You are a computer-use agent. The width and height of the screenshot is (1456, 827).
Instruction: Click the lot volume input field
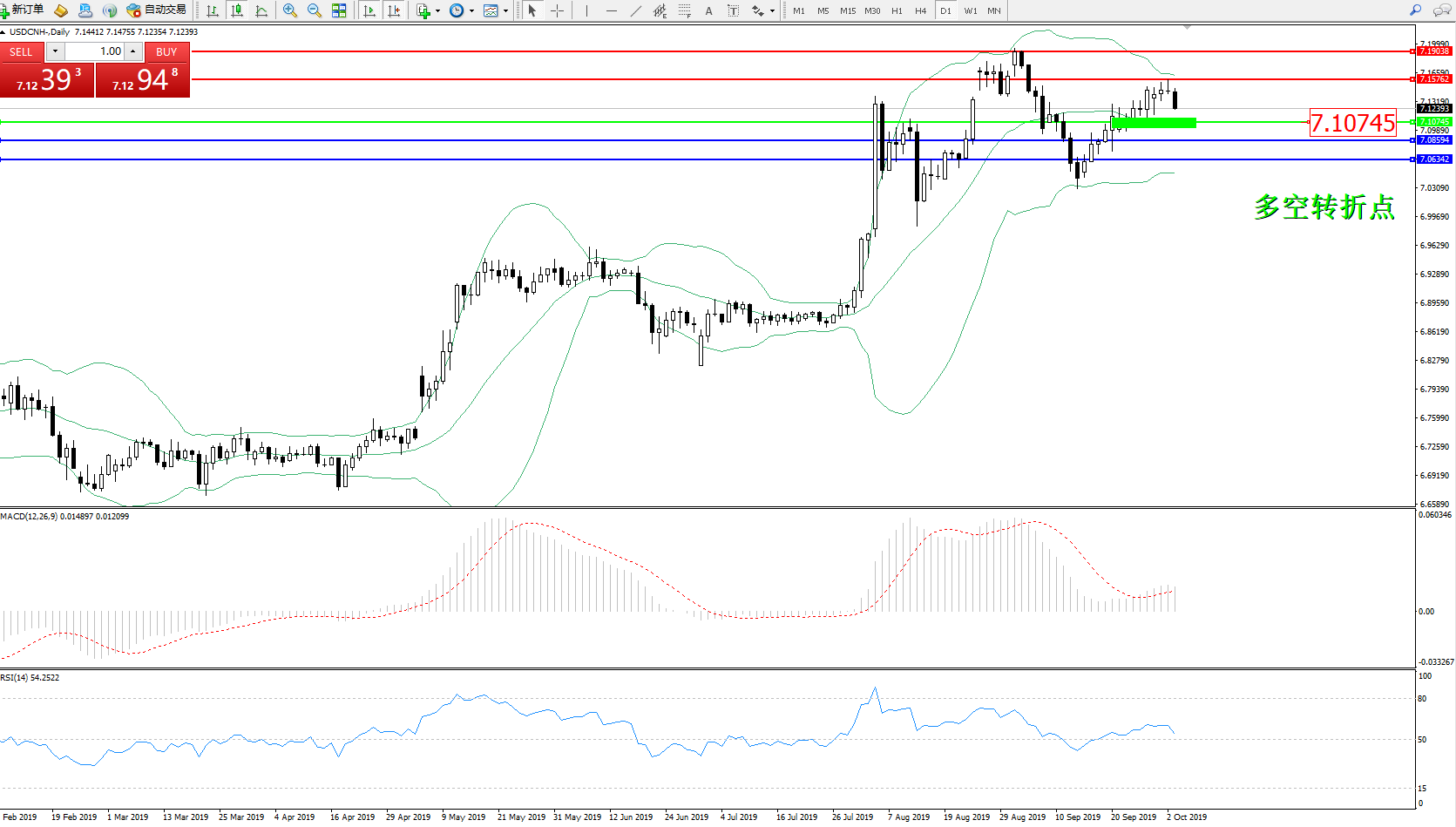(96, 51)
